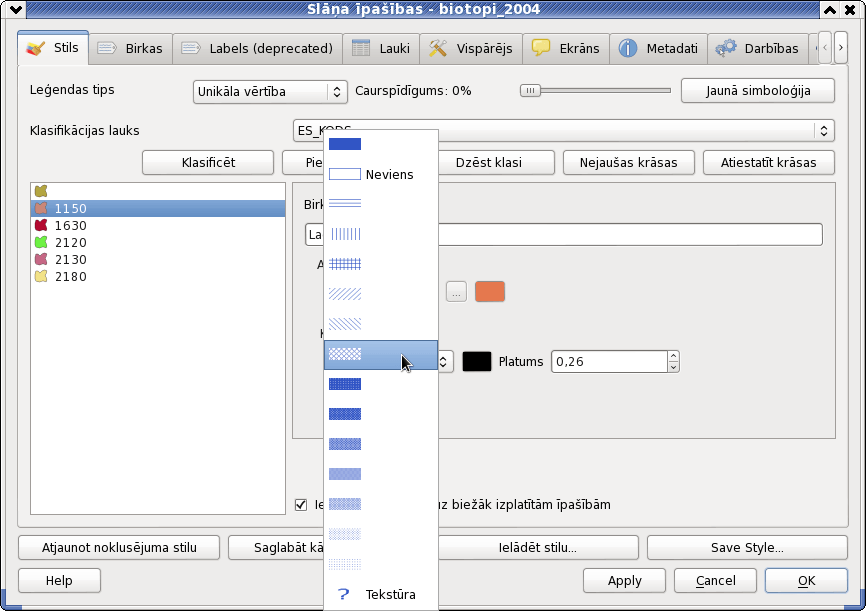Click the Caurspīdīgums transparency slider handle

coord(530,91)
